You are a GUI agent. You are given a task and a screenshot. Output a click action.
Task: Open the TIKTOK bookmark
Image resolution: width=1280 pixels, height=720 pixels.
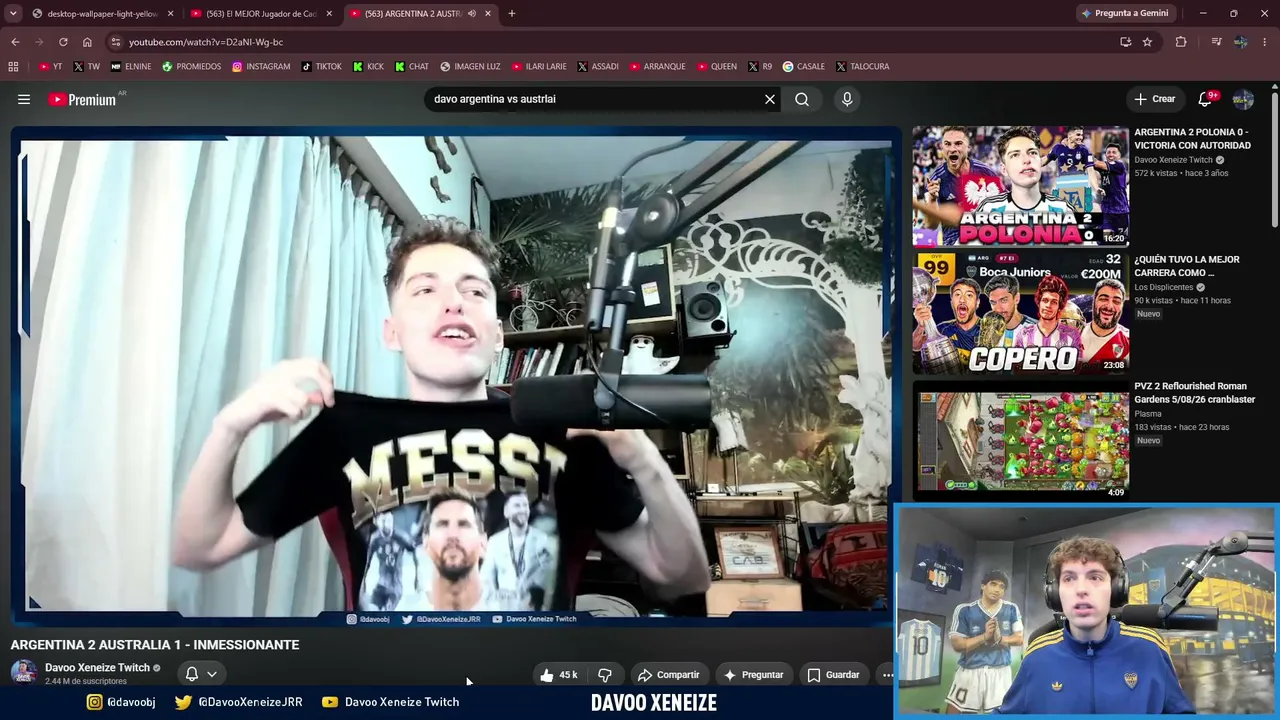pyautogui.click(x=322, y=67)
